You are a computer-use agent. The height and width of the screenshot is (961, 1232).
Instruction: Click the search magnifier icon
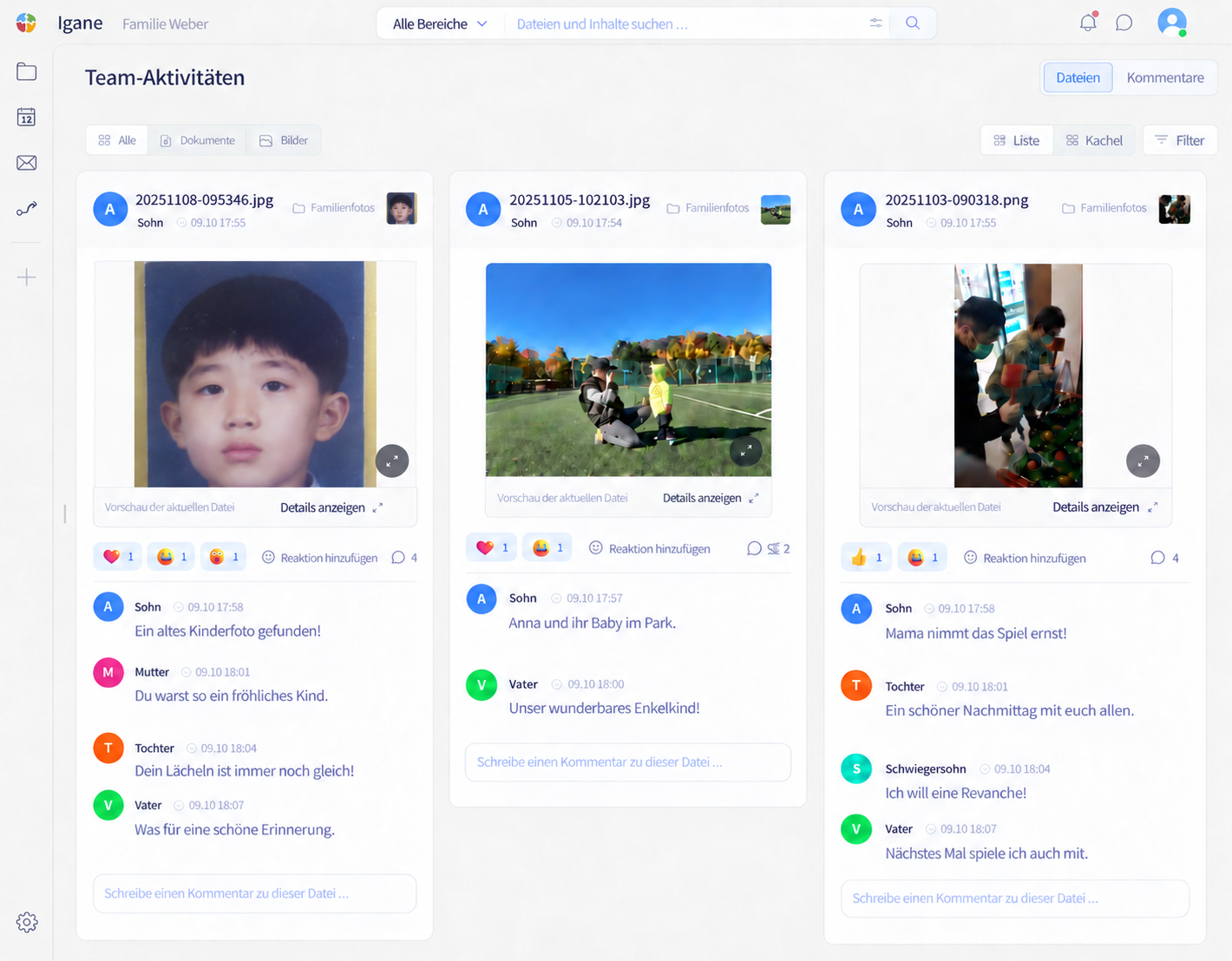(913, 23)
